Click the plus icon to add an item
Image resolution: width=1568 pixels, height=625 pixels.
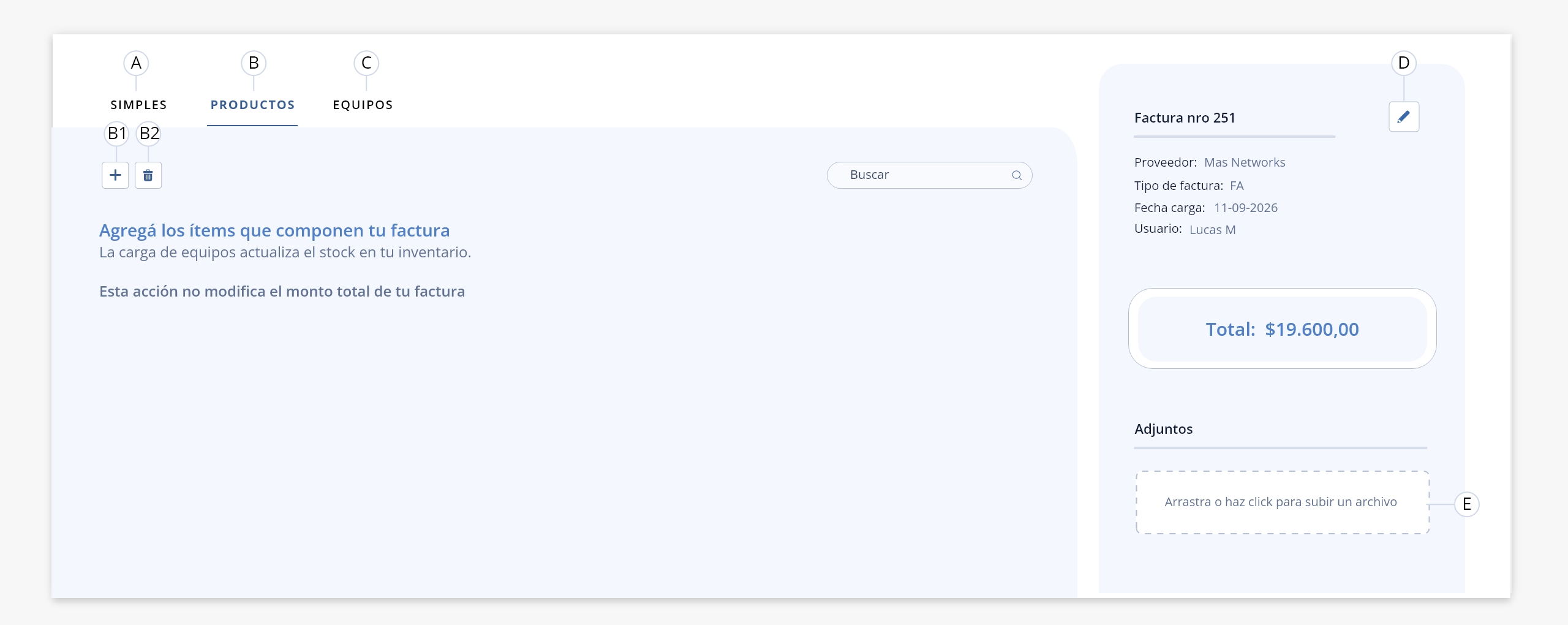pyautogui.click(x=115, y=175)
